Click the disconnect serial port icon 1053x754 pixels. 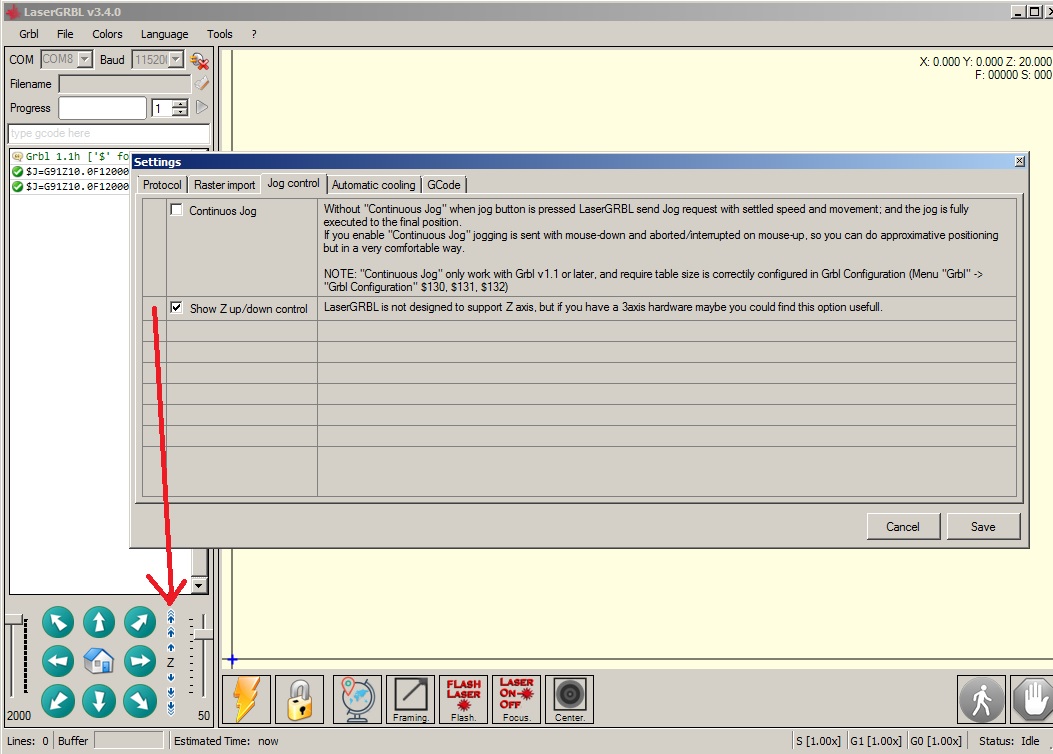pos(199,60)
